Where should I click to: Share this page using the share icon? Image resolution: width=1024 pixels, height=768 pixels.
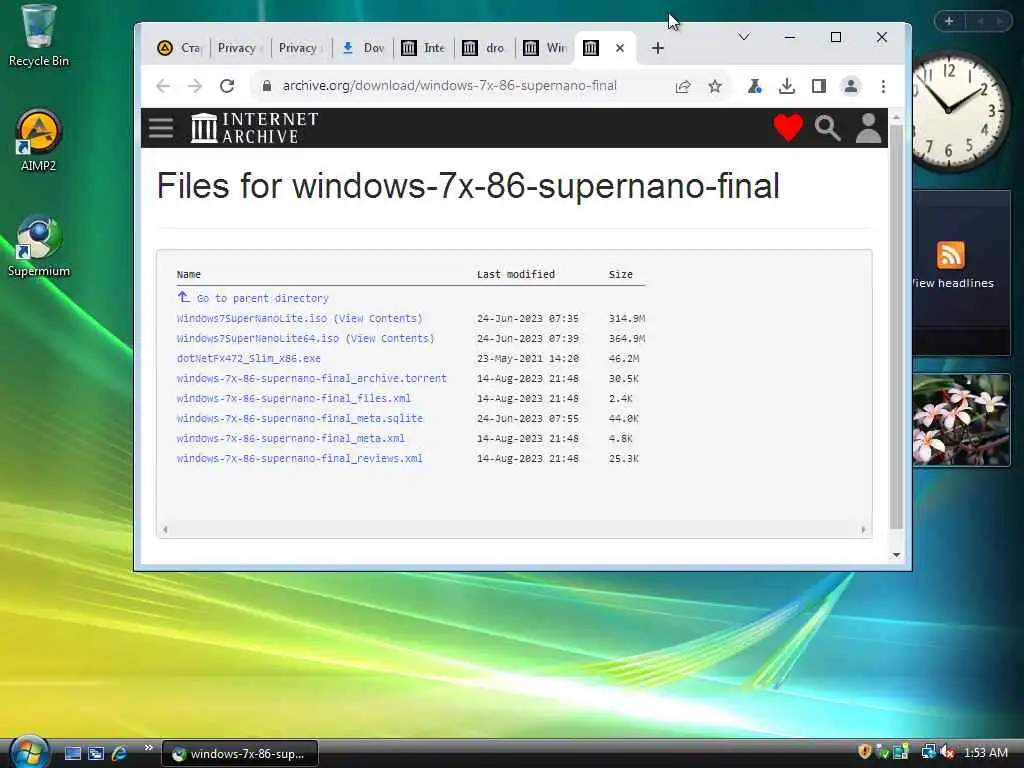pos(683,86)
